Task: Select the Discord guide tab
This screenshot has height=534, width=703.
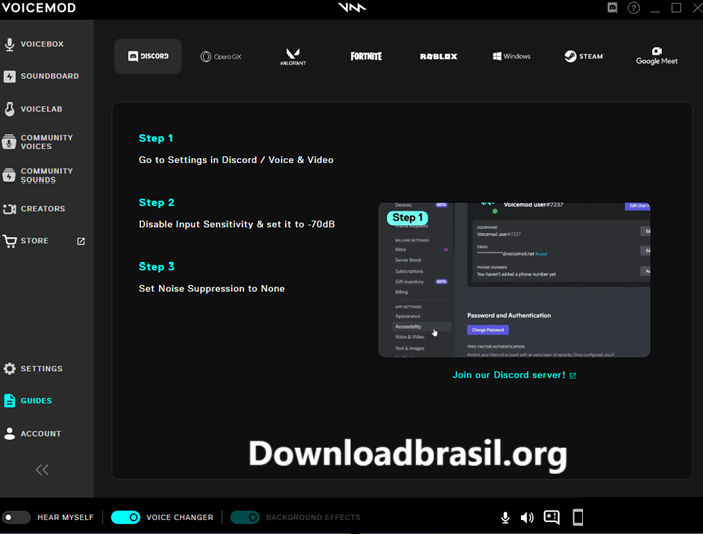Action: coord(148,56)
